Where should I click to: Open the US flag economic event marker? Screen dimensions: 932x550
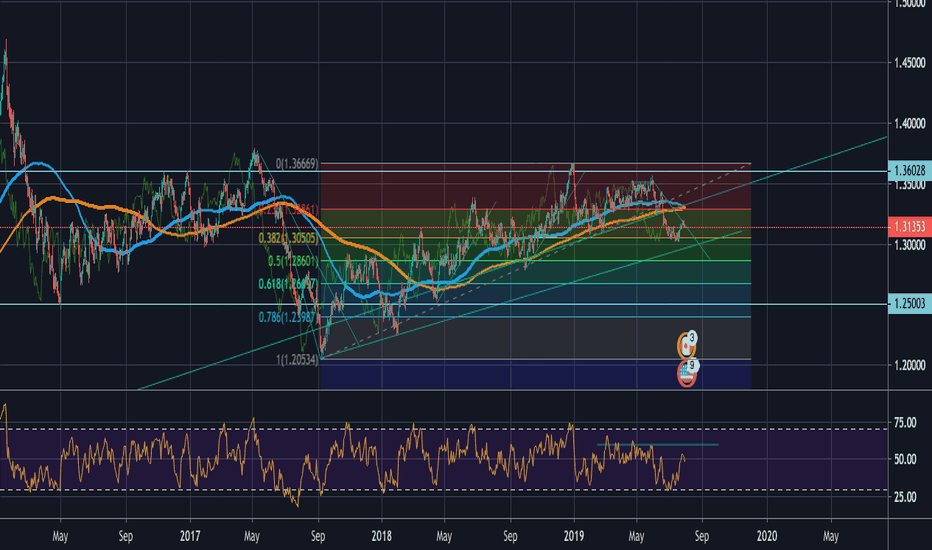pos(687,373)
